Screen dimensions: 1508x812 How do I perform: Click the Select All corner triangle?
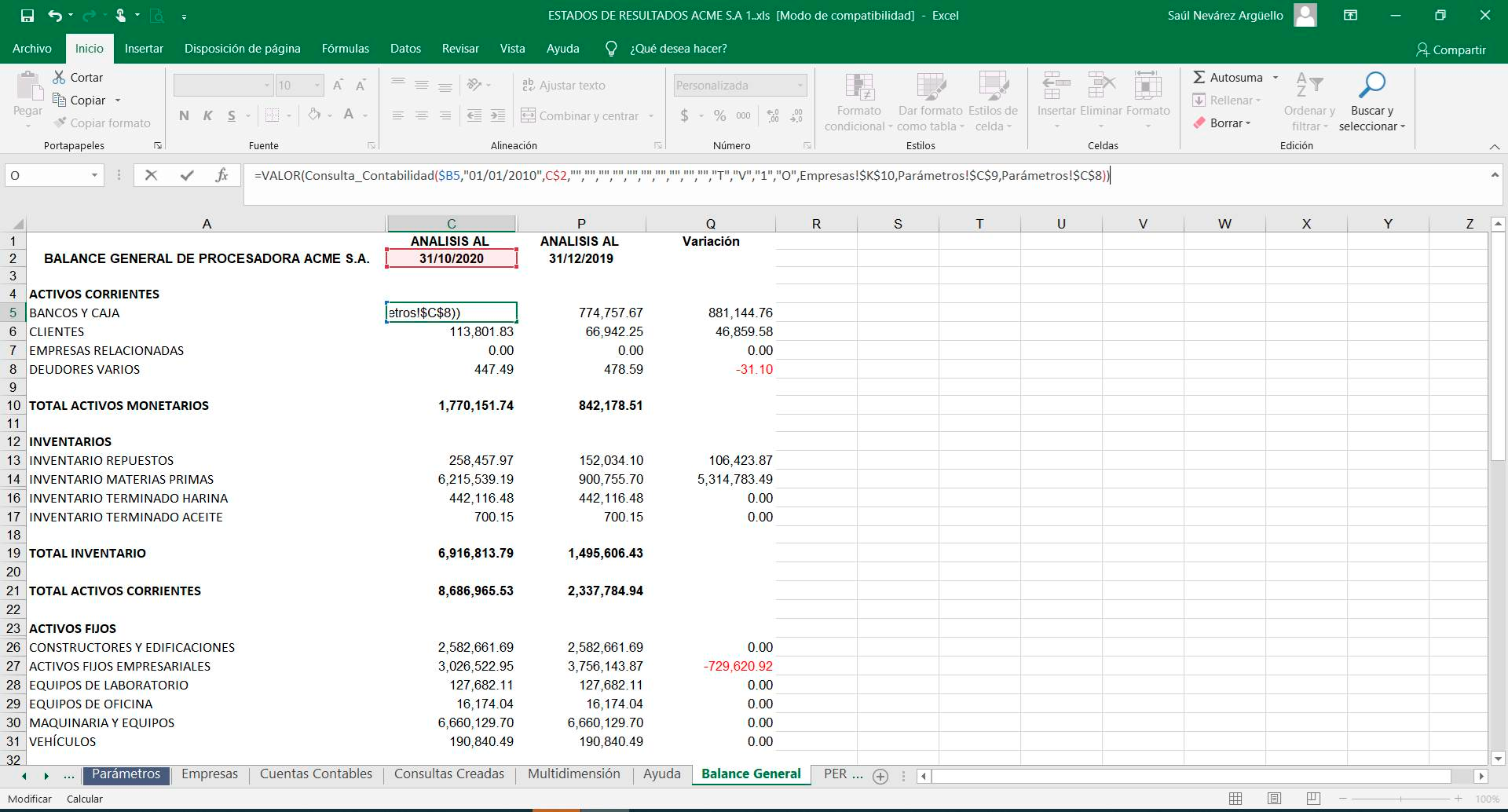16,224
